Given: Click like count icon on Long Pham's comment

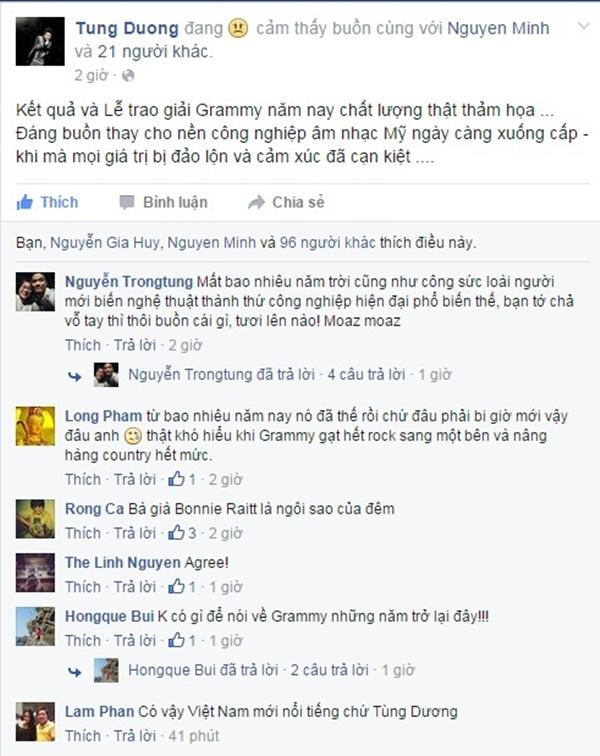Looking at the screenshot, I should 176,479.
